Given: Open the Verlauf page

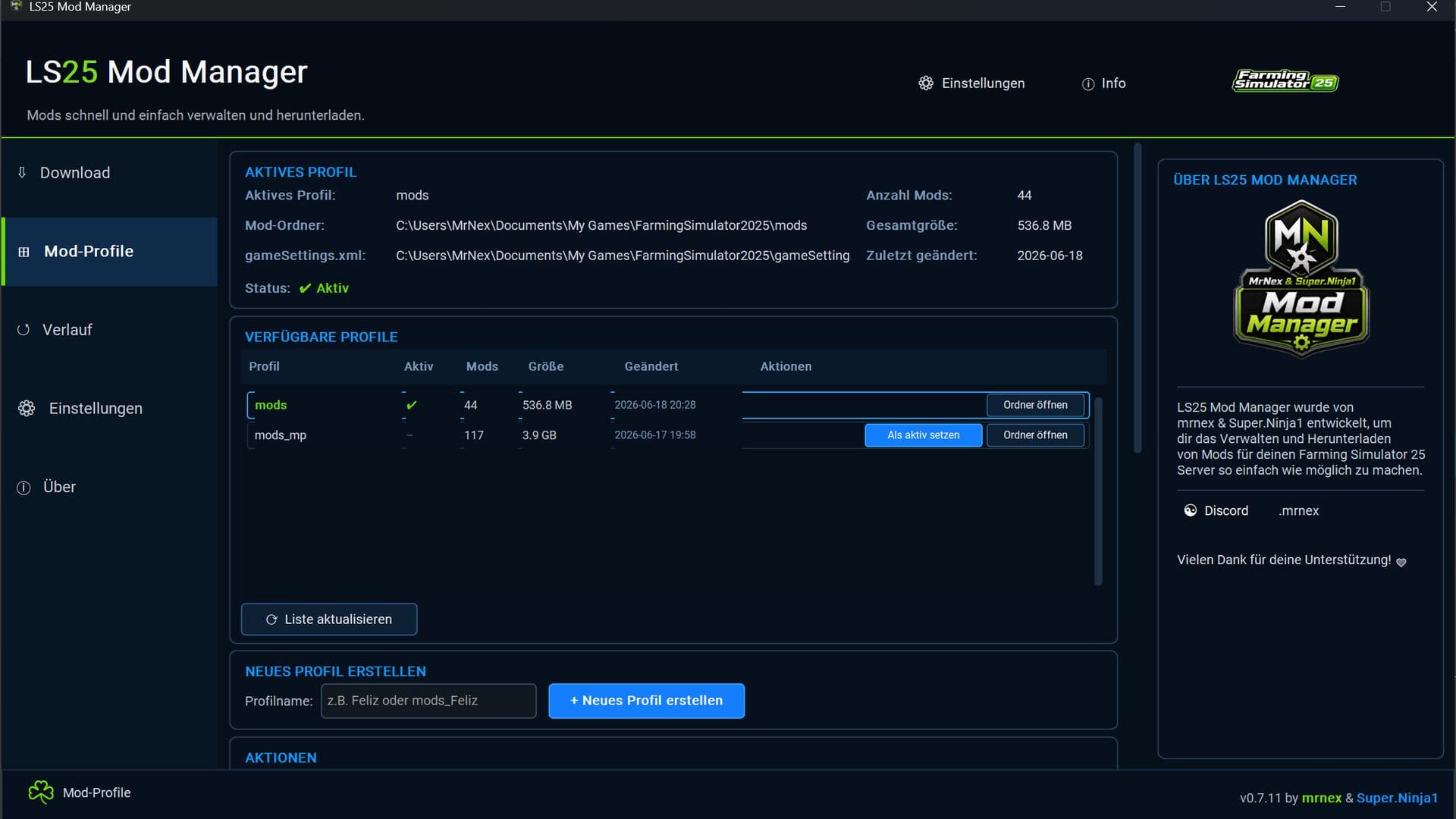Looking at the screenshot, I should (x=109, y=330).
